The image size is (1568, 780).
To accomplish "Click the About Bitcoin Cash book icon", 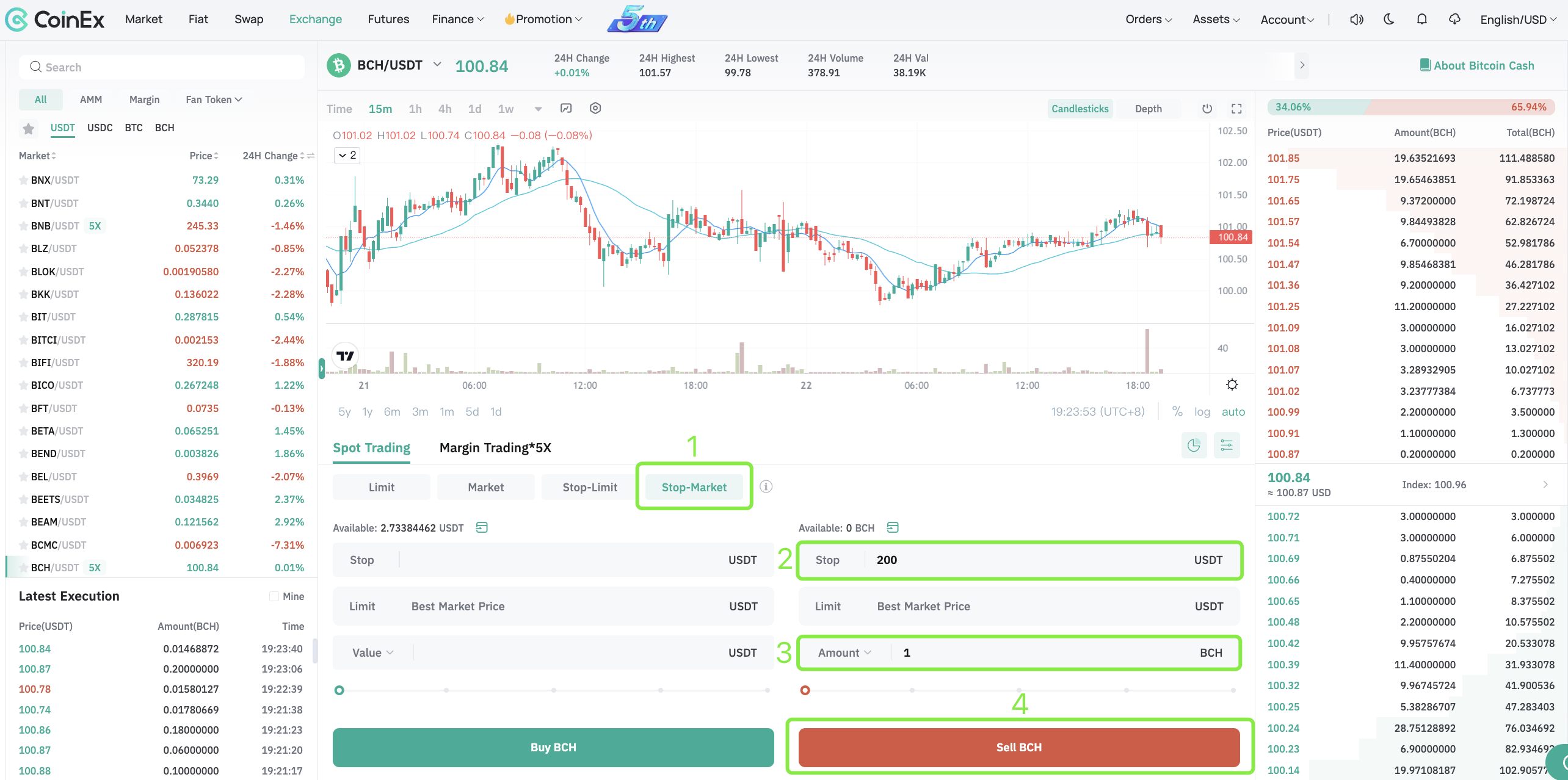I will [1425, 65].
